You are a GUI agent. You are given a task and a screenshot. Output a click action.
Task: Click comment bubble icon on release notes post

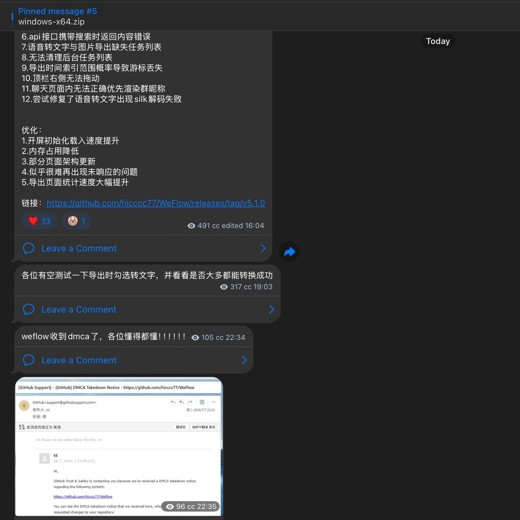click(x=28, y=248)
